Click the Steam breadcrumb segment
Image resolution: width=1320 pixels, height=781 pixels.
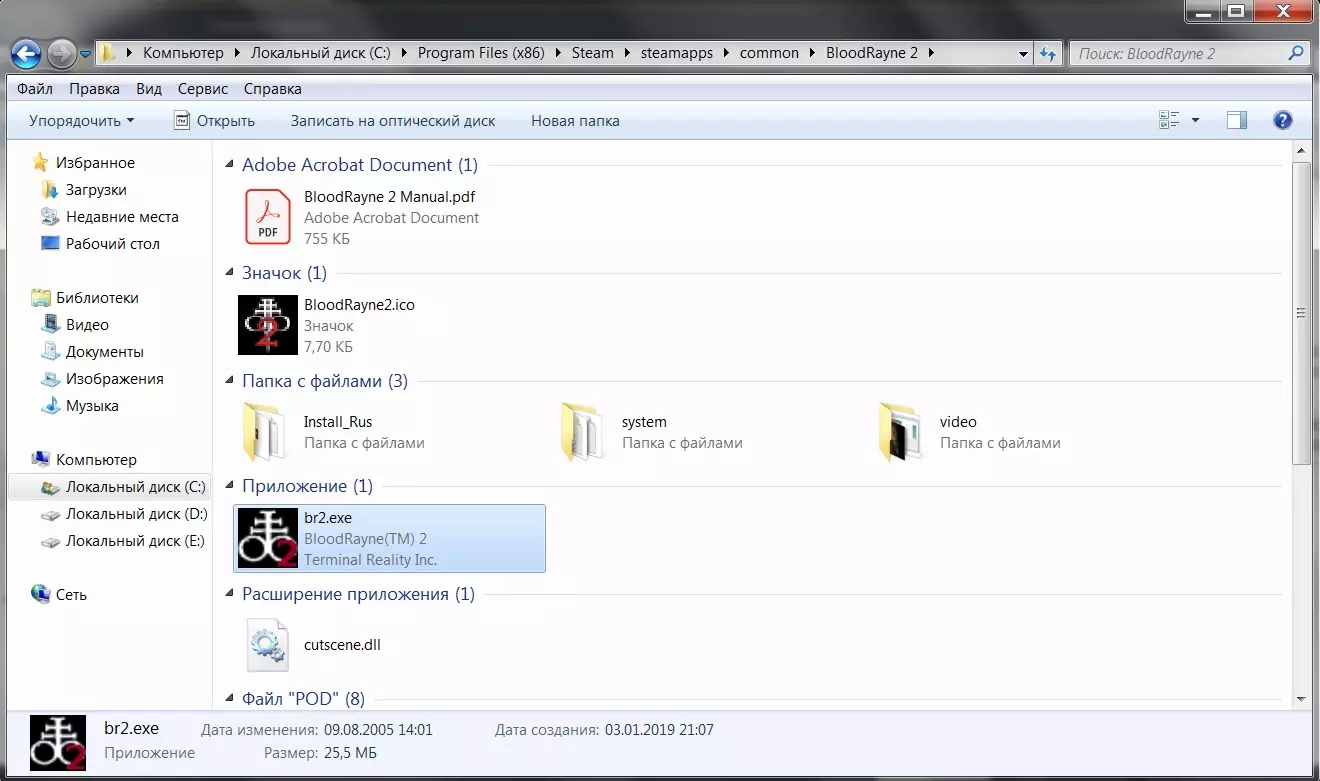tap(593, 53)
